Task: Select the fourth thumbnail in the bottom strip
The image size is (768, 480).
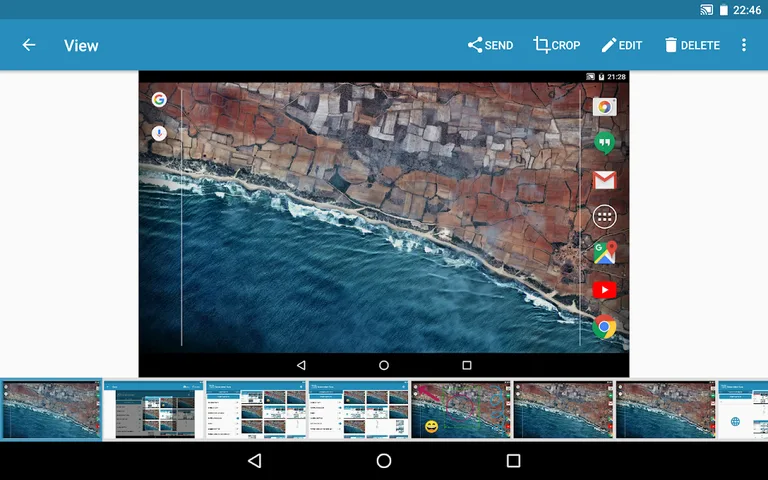Action: [358, 410]
